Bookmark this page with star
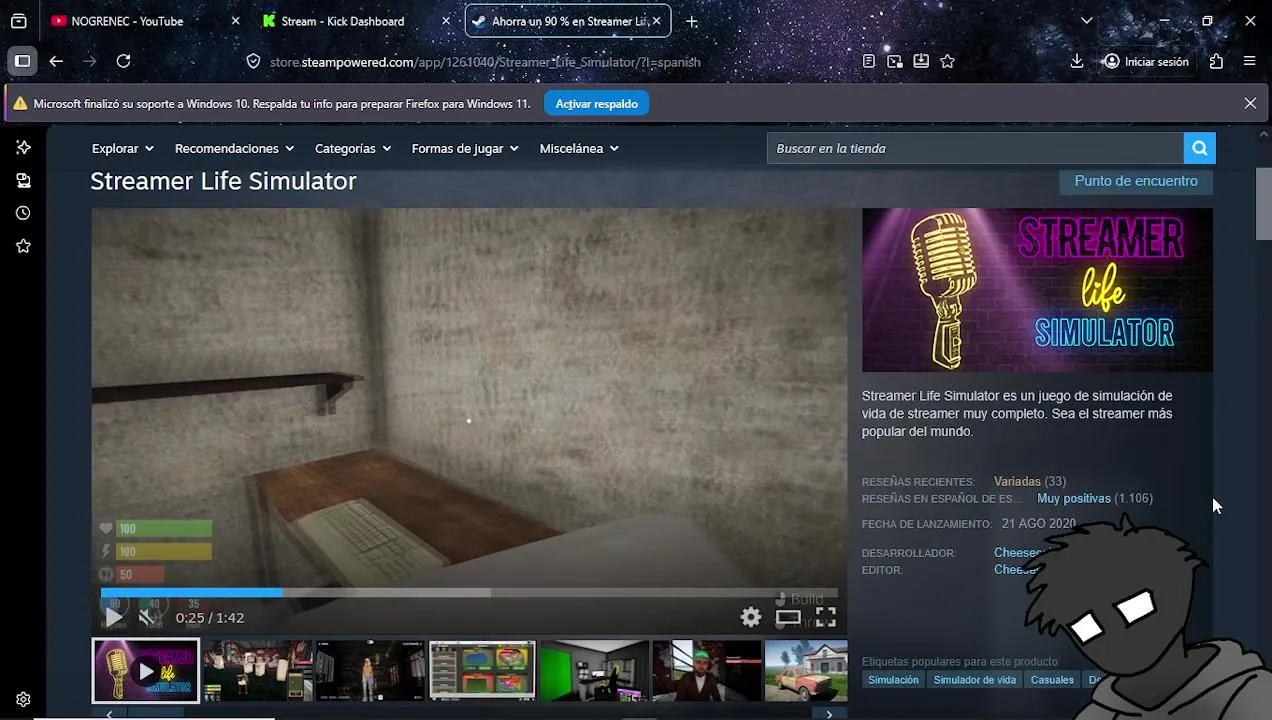The image size is (1272, 720). (x=948, y=61)
